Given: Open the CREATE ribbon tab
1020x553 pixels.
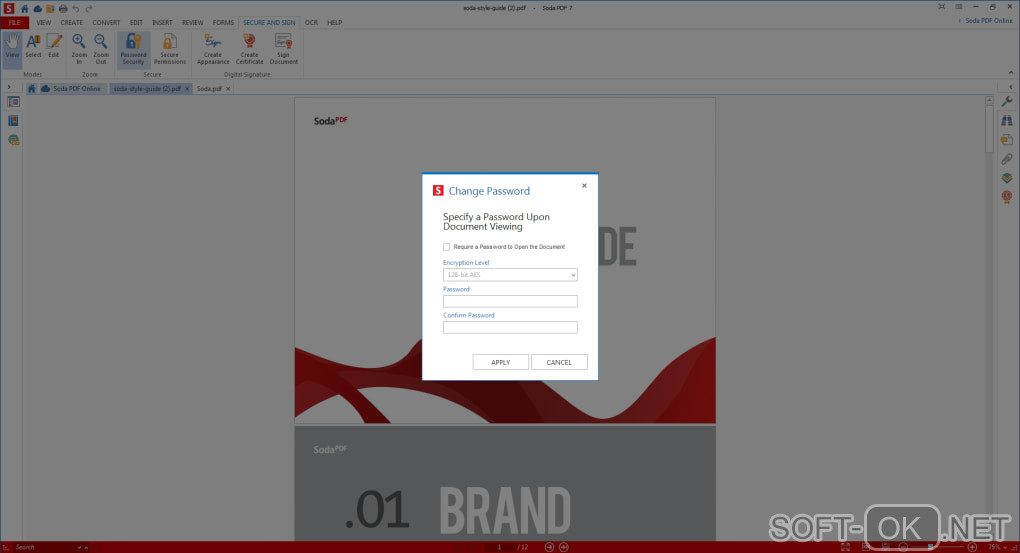Looking at the screenshot, I should pyautogui.click(x=72, y=23).
